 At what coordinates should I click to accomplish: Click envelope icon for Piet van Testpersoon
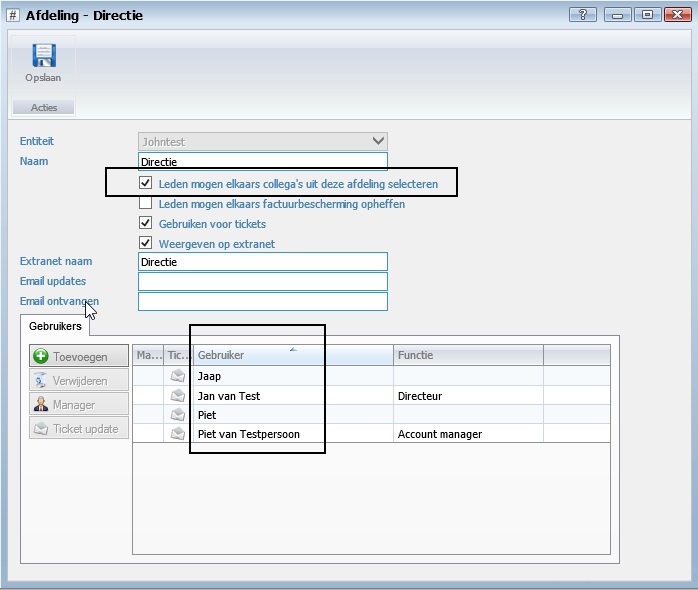[178, 434]
